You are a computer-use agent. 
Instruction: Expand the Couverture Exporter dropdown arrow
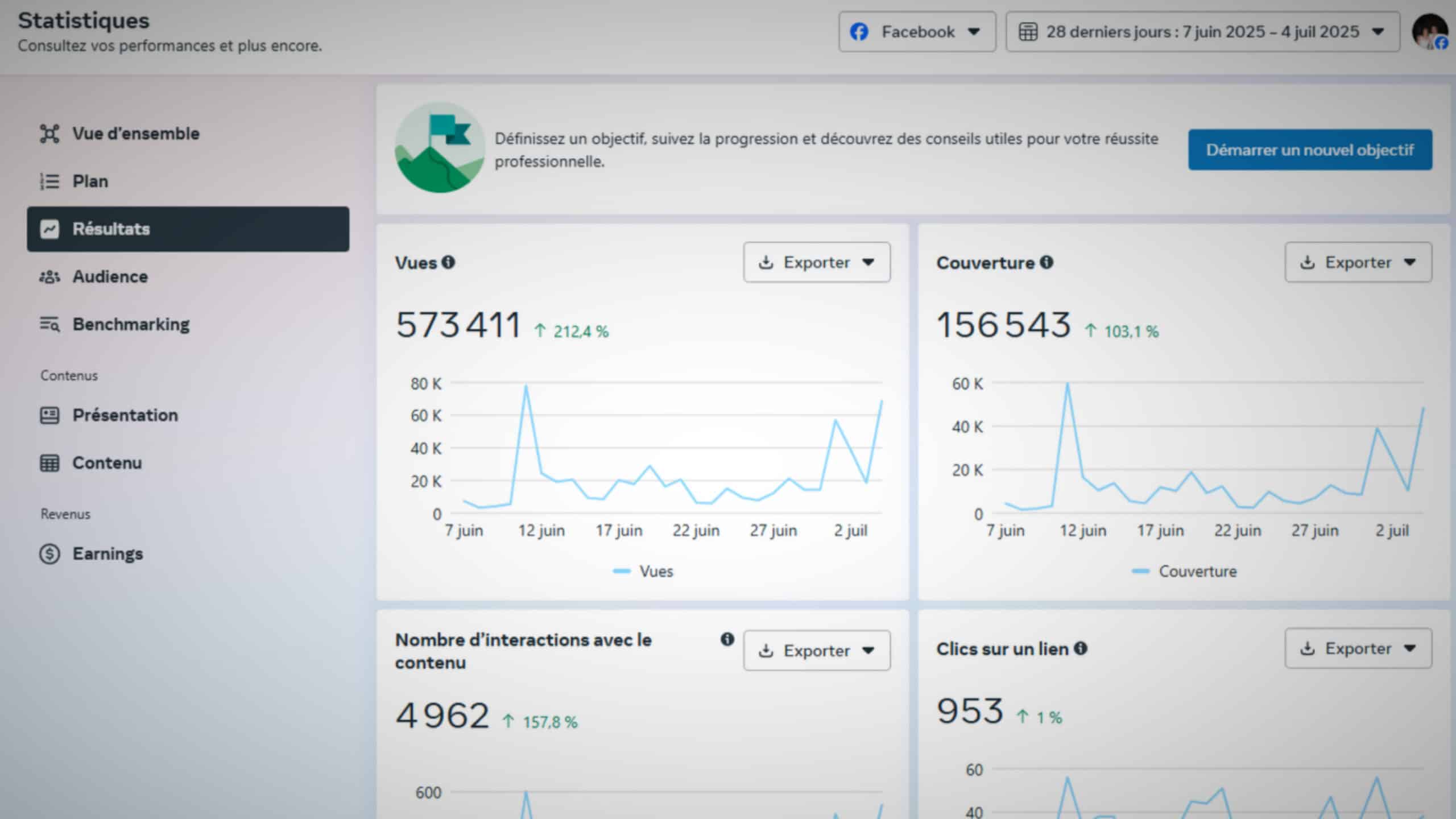pyautogui.click(x=1409, y=262)
